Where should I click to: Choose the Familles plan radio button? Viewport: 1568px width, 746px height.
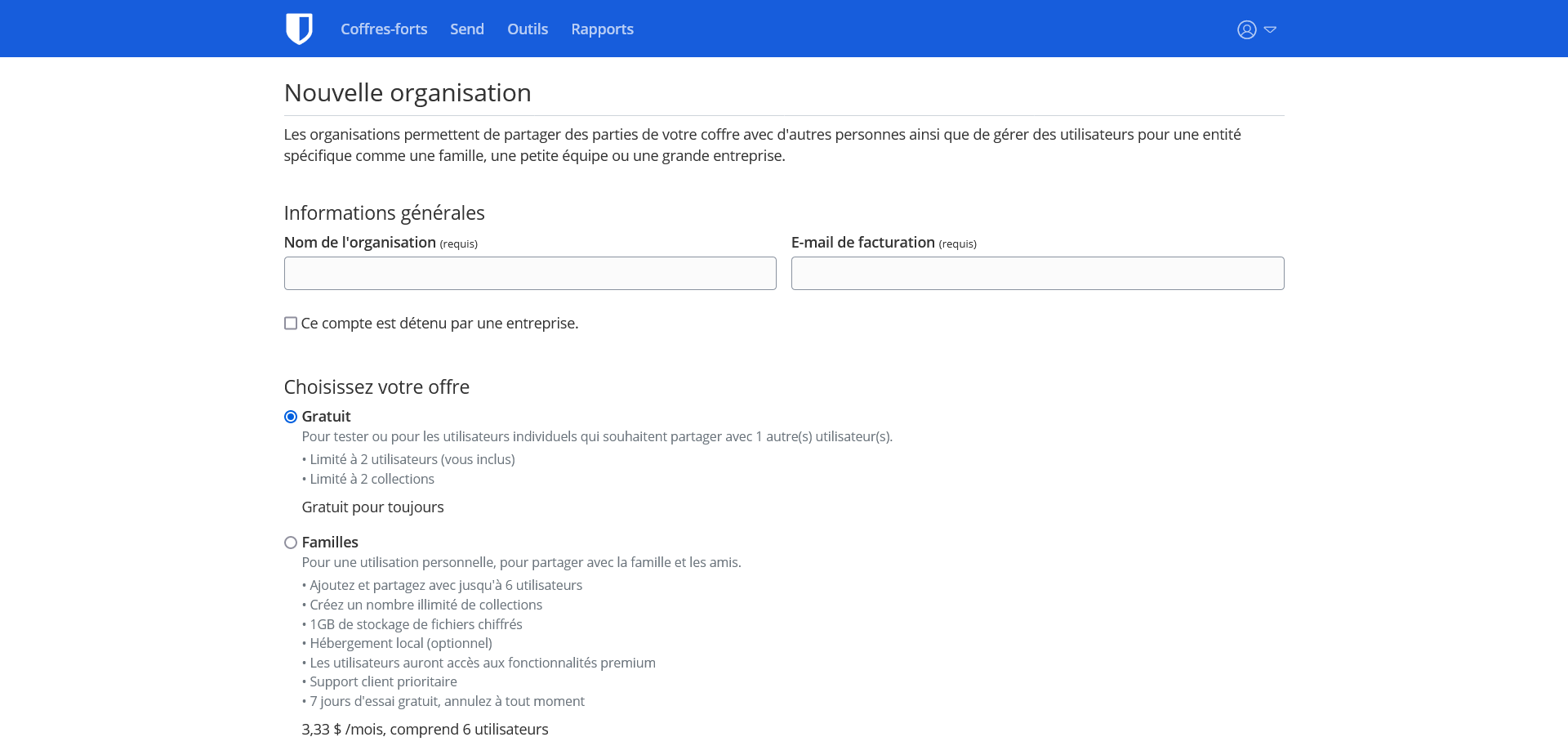pos(291,543)
